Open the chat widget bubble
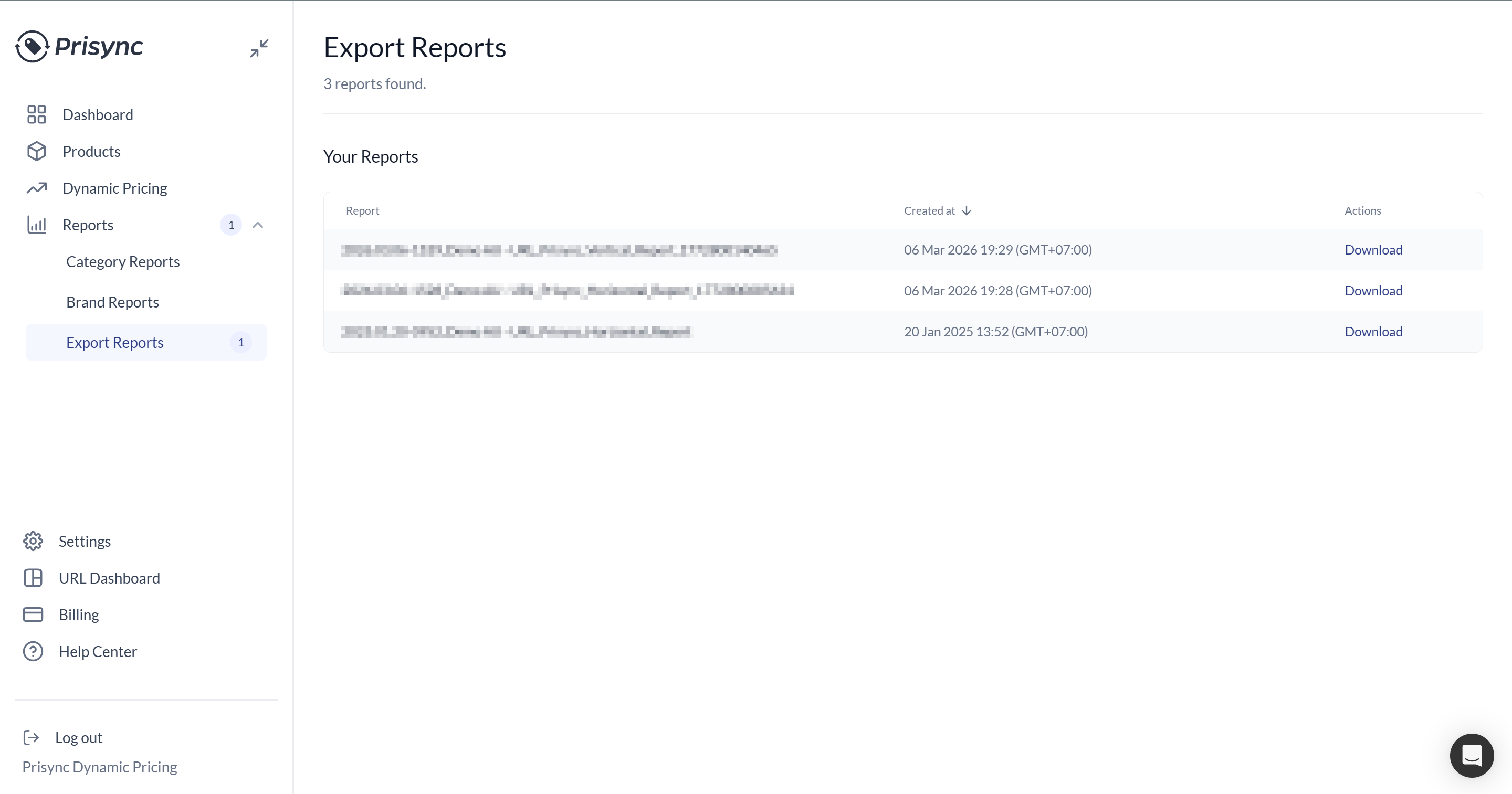1512x794 pixels. [1471, 755]
